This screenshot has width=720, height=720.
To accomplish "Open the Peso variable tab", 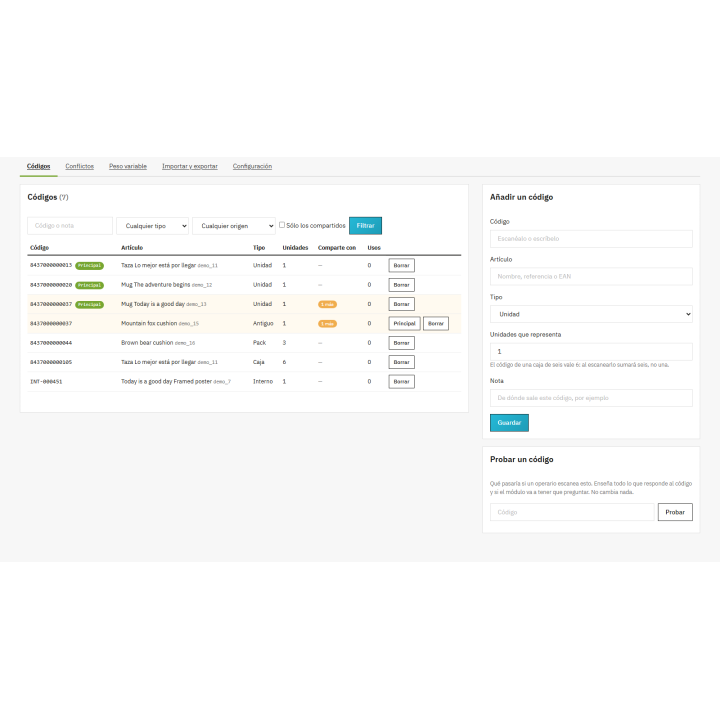I will click(128, 166).
